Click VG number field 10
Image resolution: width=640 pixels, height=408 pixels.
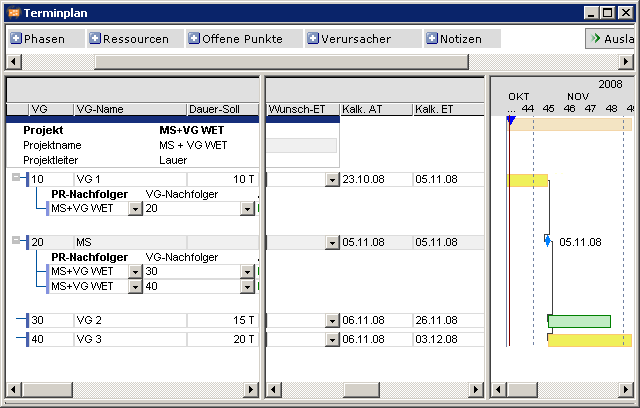(51, 180)
